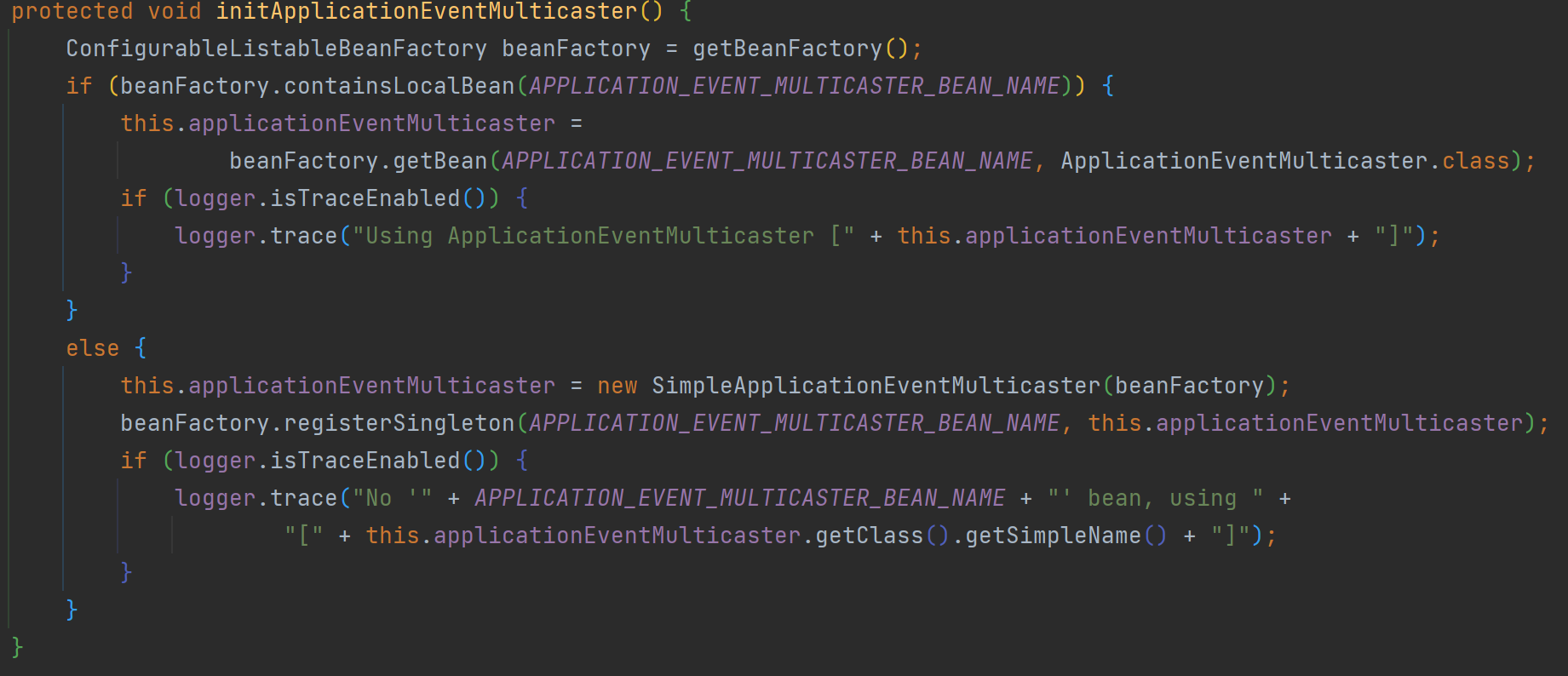Viewport: 1568px width, 676px height.
Task: Click the "if" keyword before beanFactory.containsLocalBean
Action: (79, 86)
